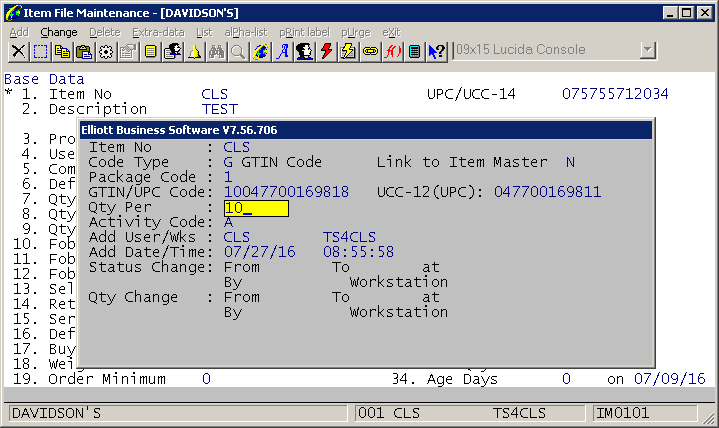Click the Item No value CLS in Base Data
719x428 pixels.
[x=214, y=94]
